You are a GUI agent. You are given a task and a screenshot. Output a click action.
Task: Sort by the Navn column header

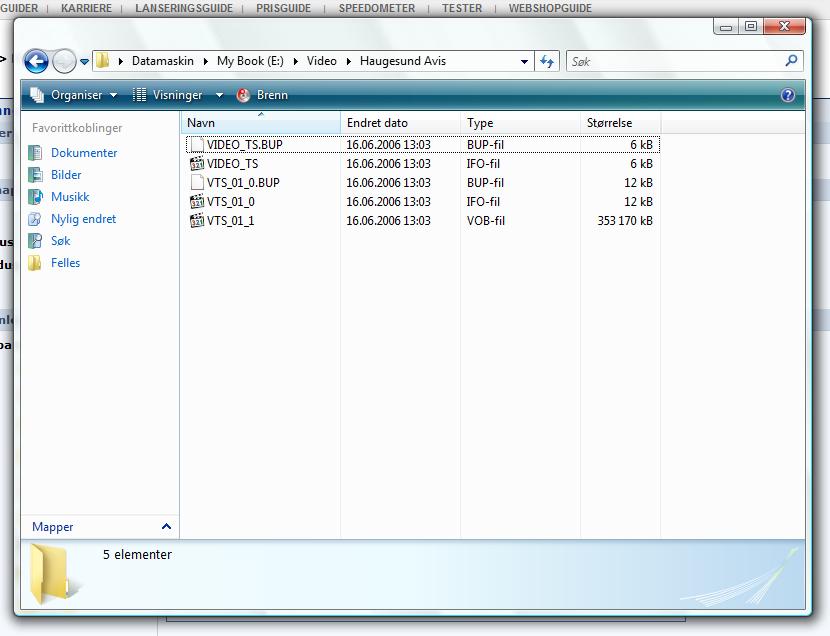pos(260,123)
